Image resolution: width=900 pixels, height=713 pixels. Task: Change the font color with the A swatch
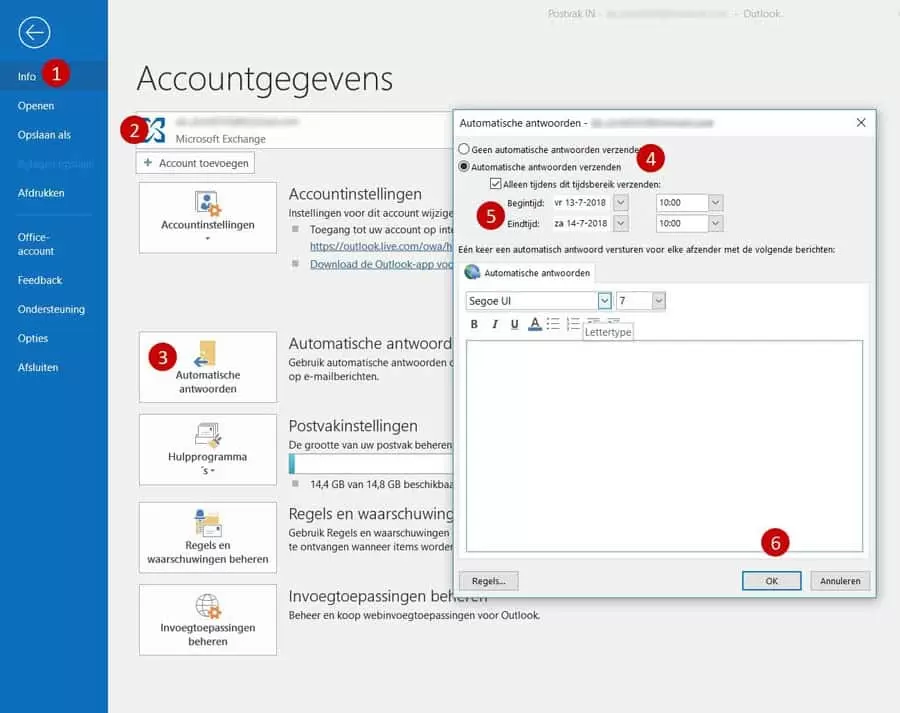pyautogui.click(x=534, y=324)
